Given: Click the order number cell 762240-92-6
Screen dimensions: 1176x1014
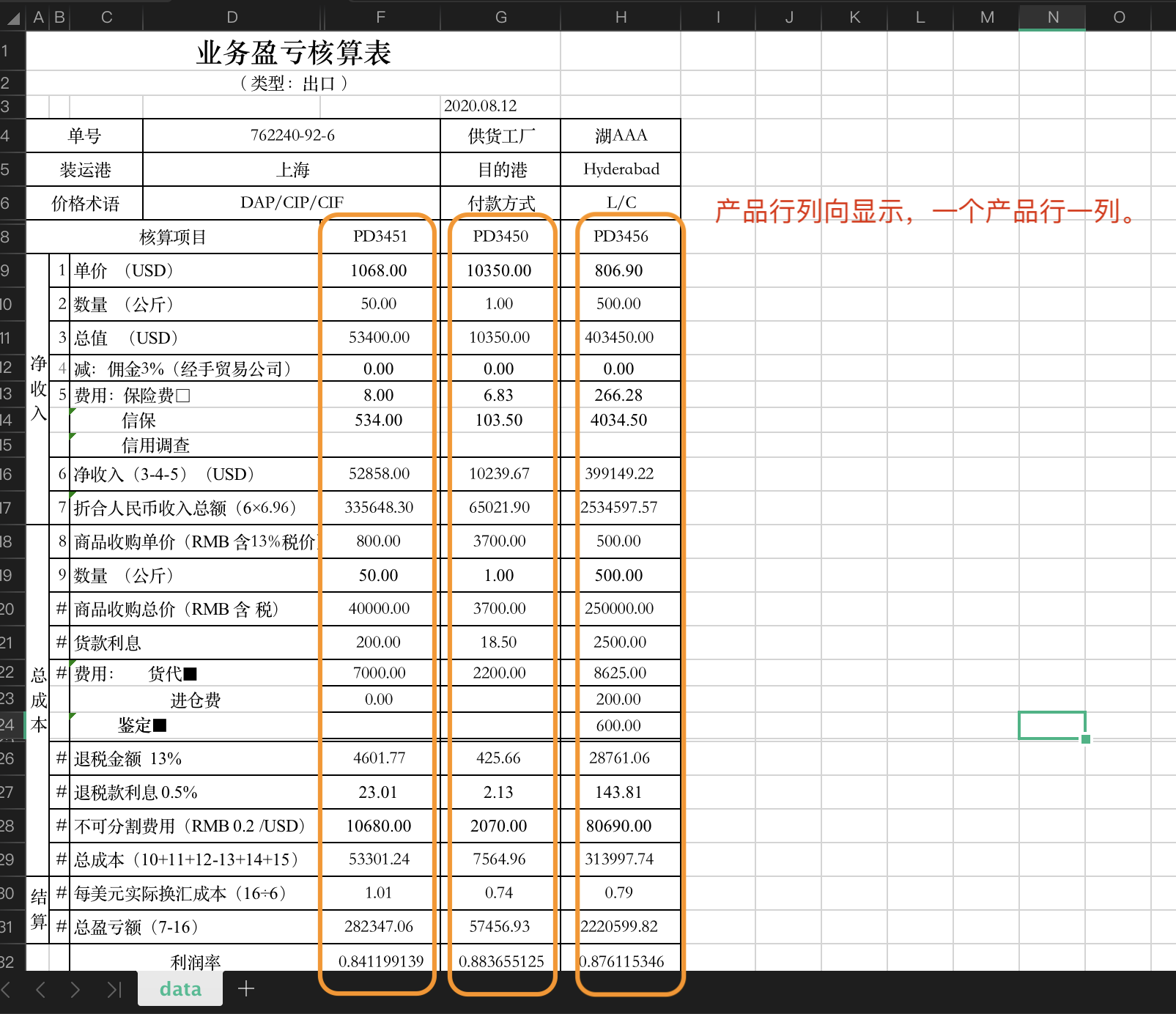Looking at the screenshot, I should click(292, 136).
